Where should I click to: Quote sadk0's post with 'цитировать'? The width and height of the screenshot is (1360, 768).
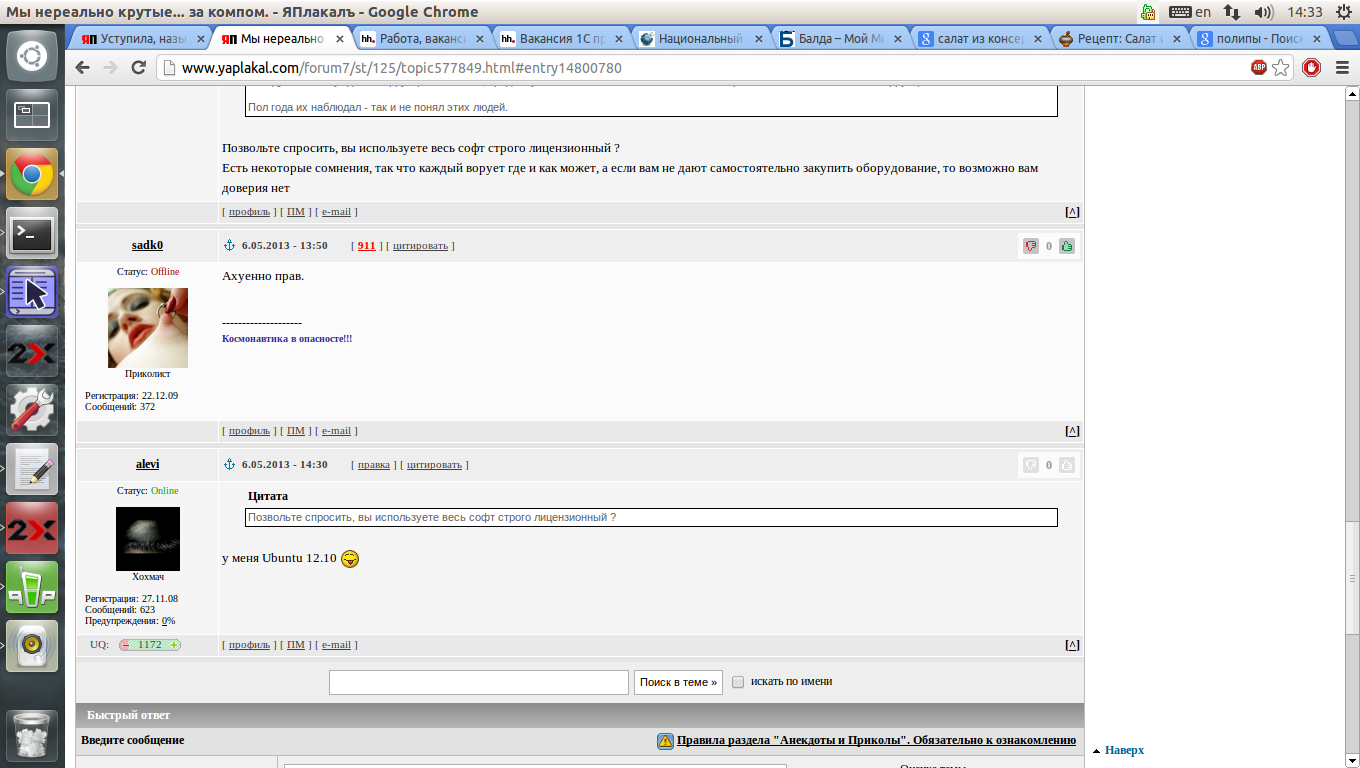click(x=420, y=246)
